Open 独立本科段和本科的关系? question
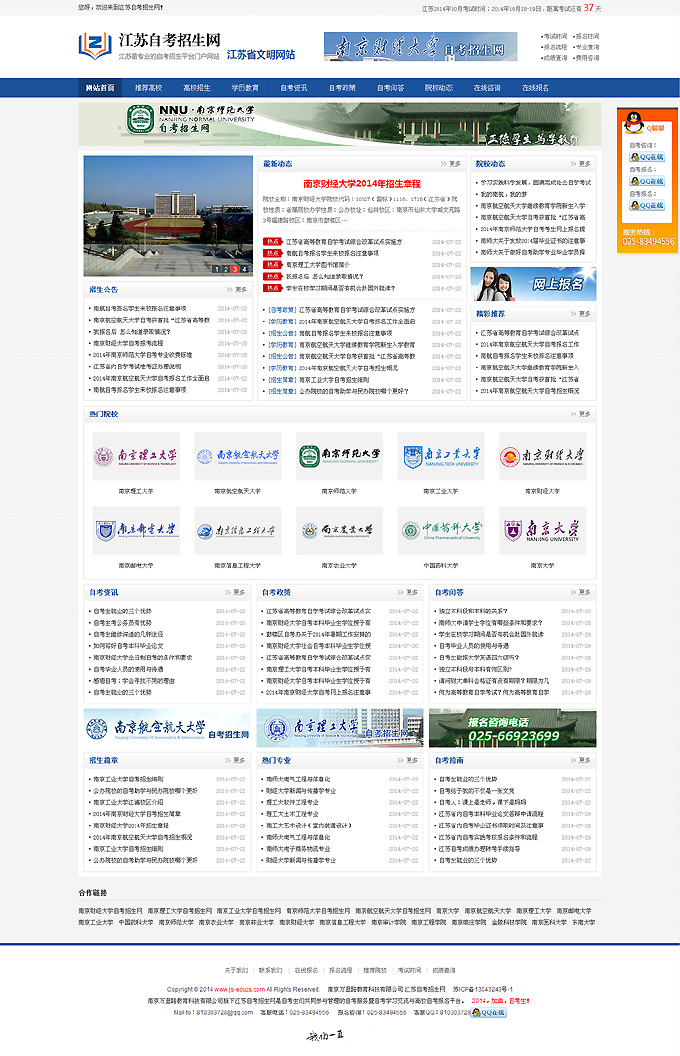This screenshot has width=680, height=1056. point(473,612)
